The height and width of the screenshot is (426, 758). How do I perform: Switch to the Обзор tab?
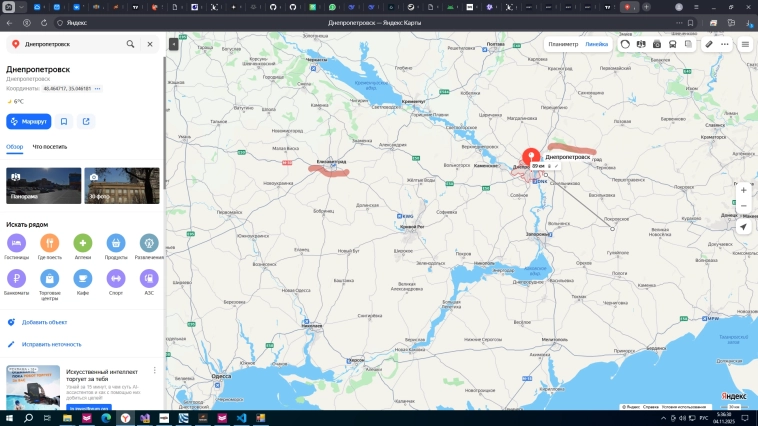[15, 147]
